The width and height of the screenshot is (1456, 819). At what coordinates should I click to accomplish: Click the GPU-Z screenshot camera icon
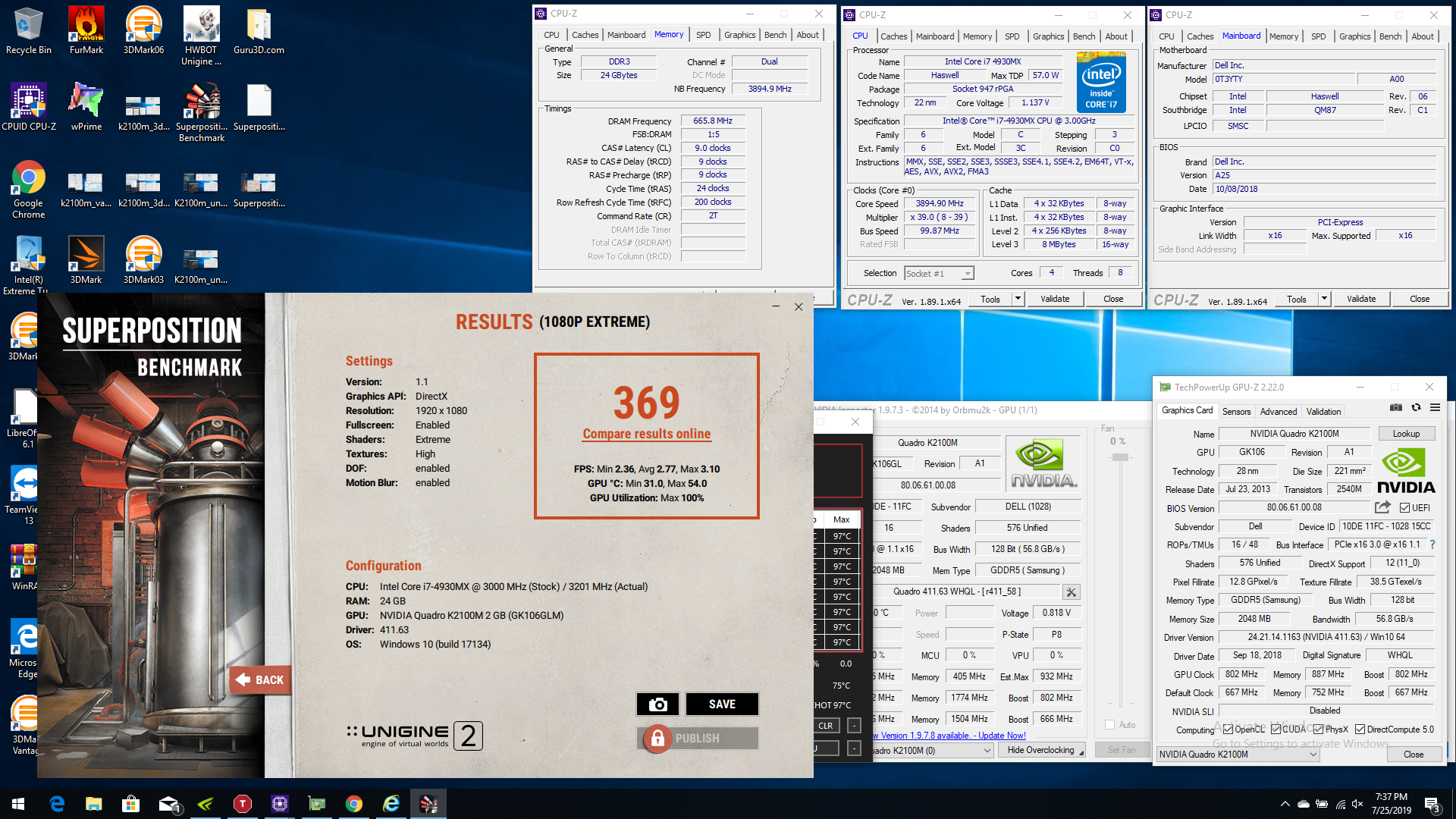1395,407
